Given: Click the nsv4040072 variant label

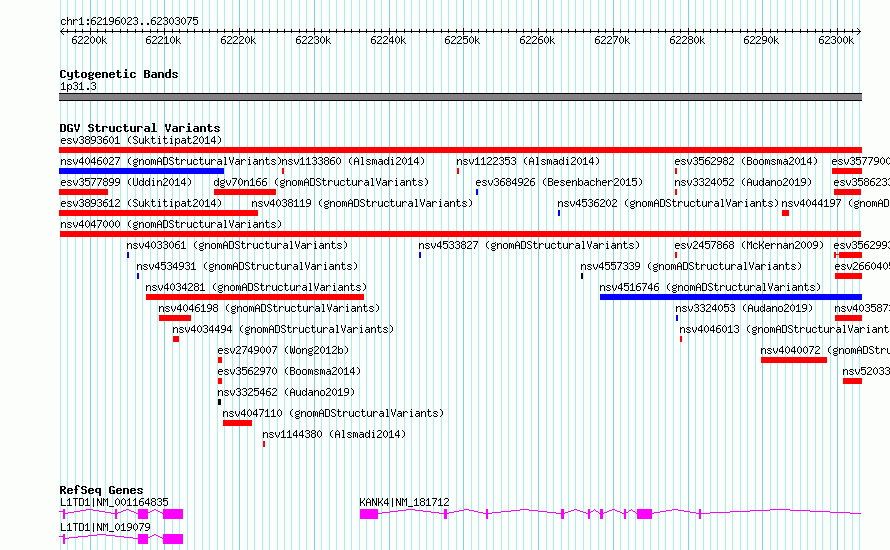Looking at the screenshot, I should [825, 350].
